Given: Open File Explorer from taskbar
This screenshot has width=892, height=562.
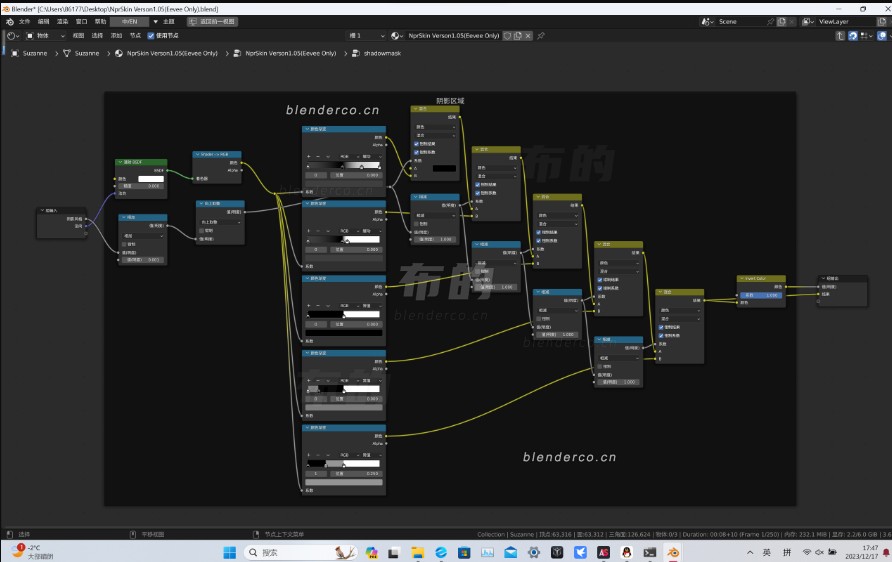Looking at the screenshot, I should coord(418,552).
